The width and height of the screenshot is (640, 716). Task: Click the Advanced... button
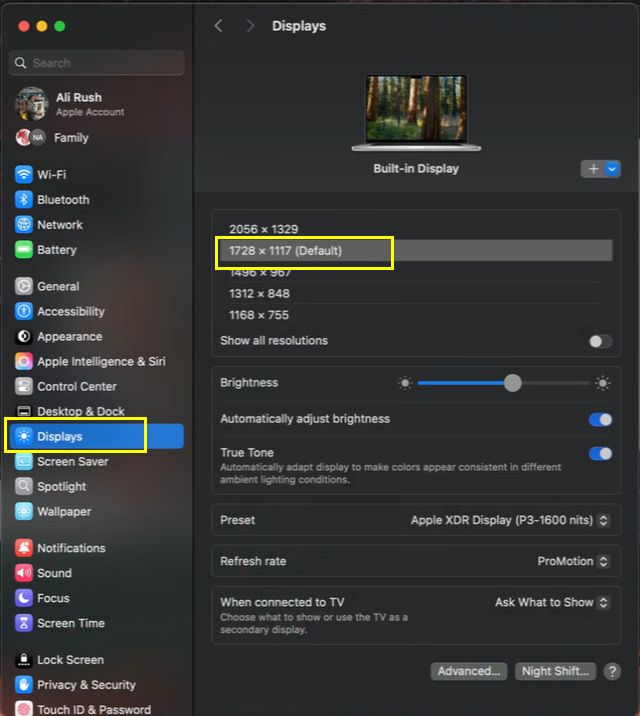469,671
